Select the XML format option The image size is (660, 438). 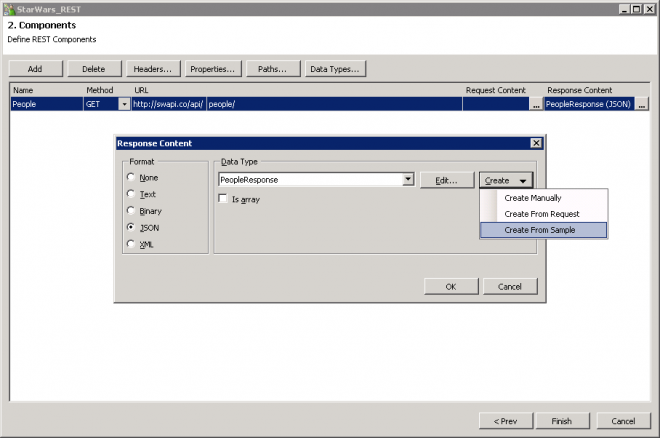[x=141, y=244]
